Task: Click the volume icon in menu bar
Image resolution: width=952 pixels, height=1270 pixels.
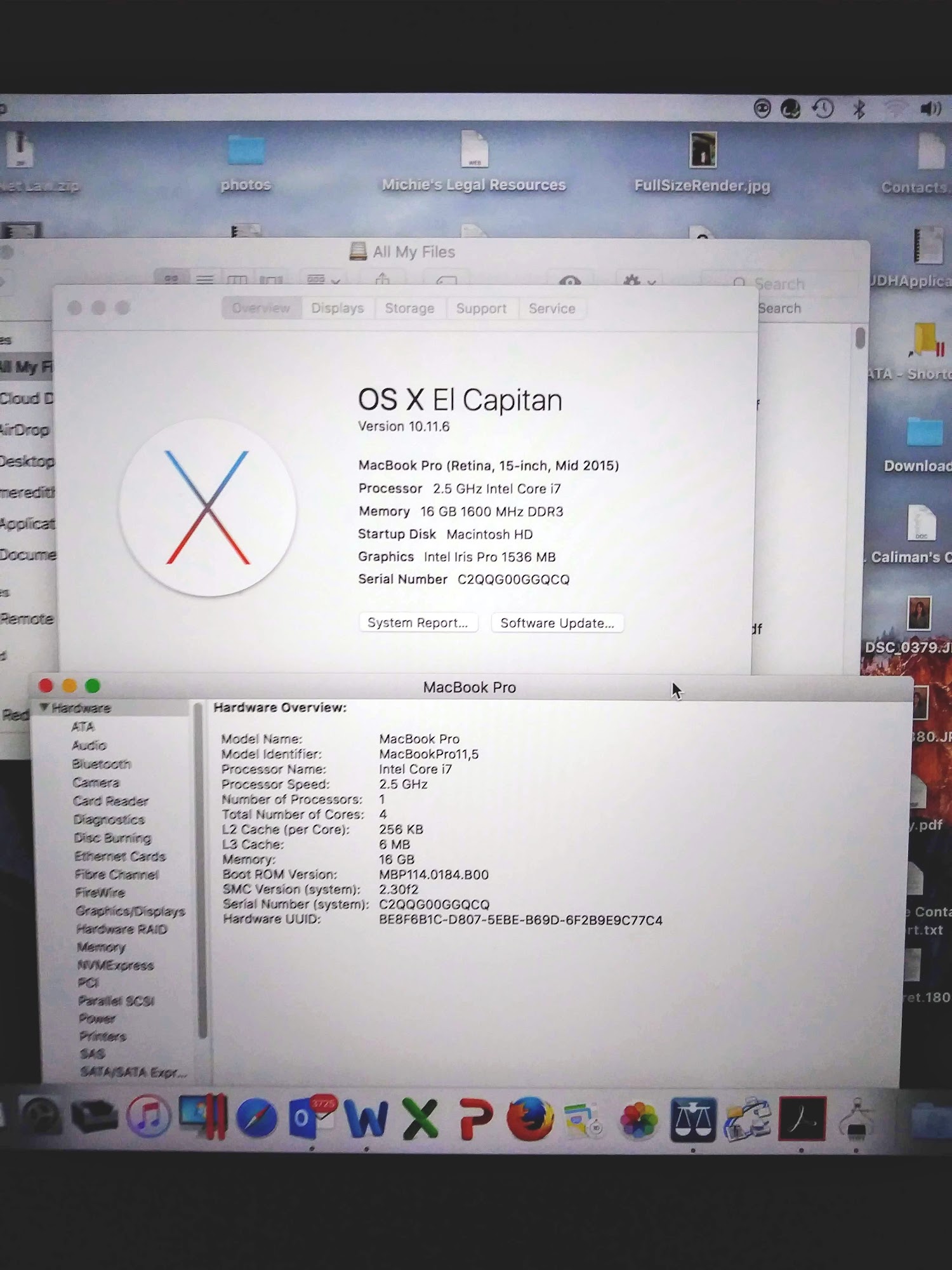Action: click(930, 109)
